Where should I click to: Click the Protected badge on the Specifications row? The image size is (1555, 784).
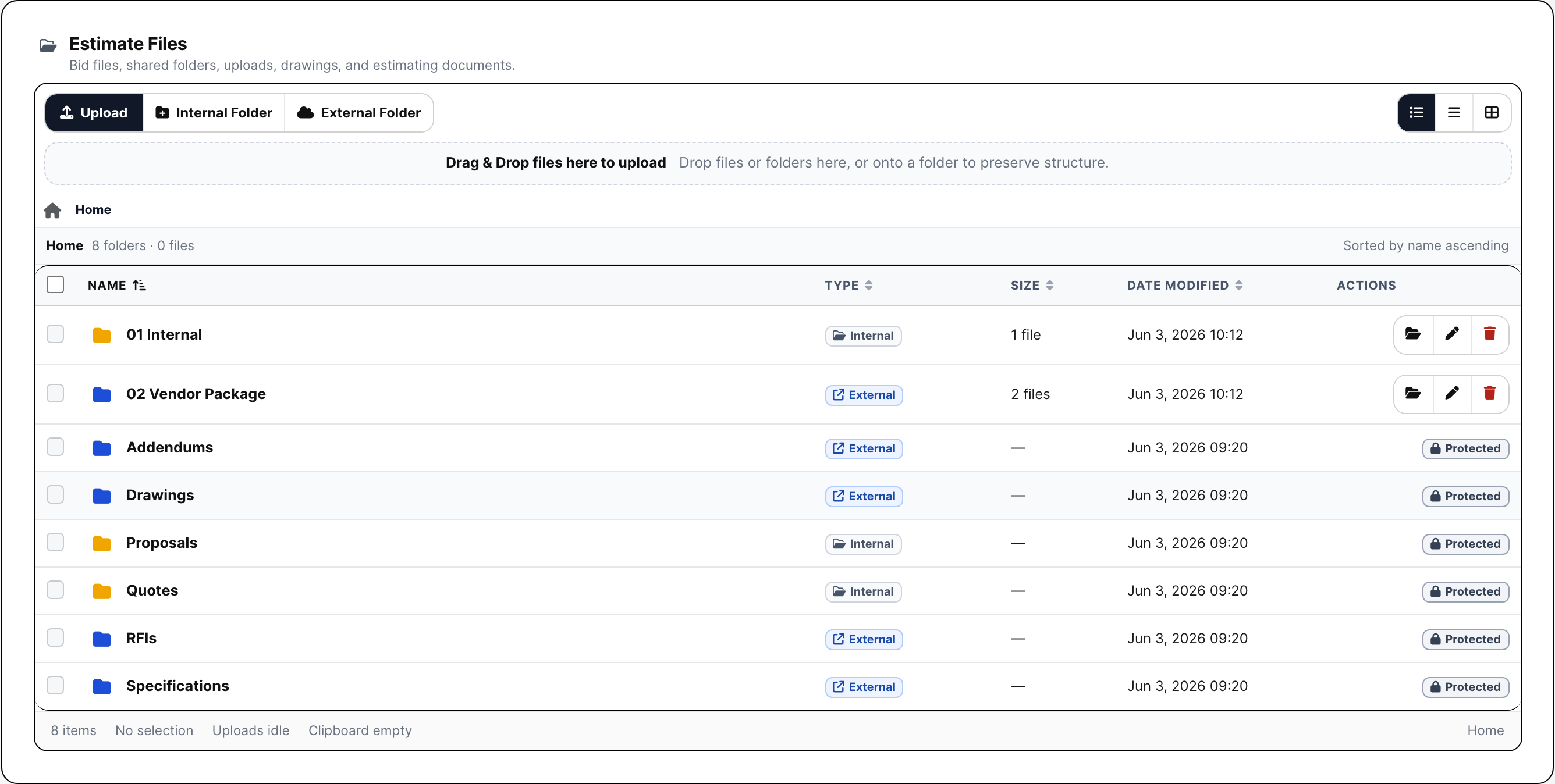click(x=1465, y=687)
